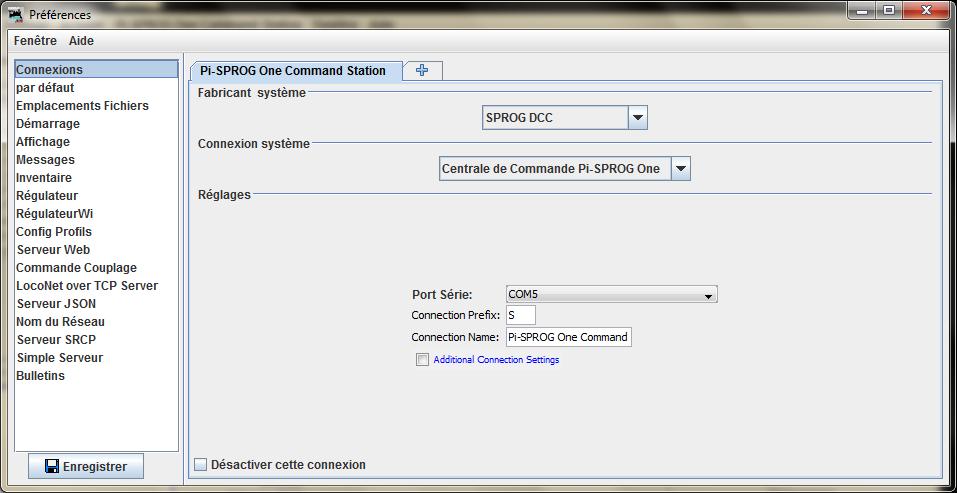This screenshot has height=493, width=957.
Task: Open Régulateur settings
Action: pyautogui.click(x=96, y=196)
